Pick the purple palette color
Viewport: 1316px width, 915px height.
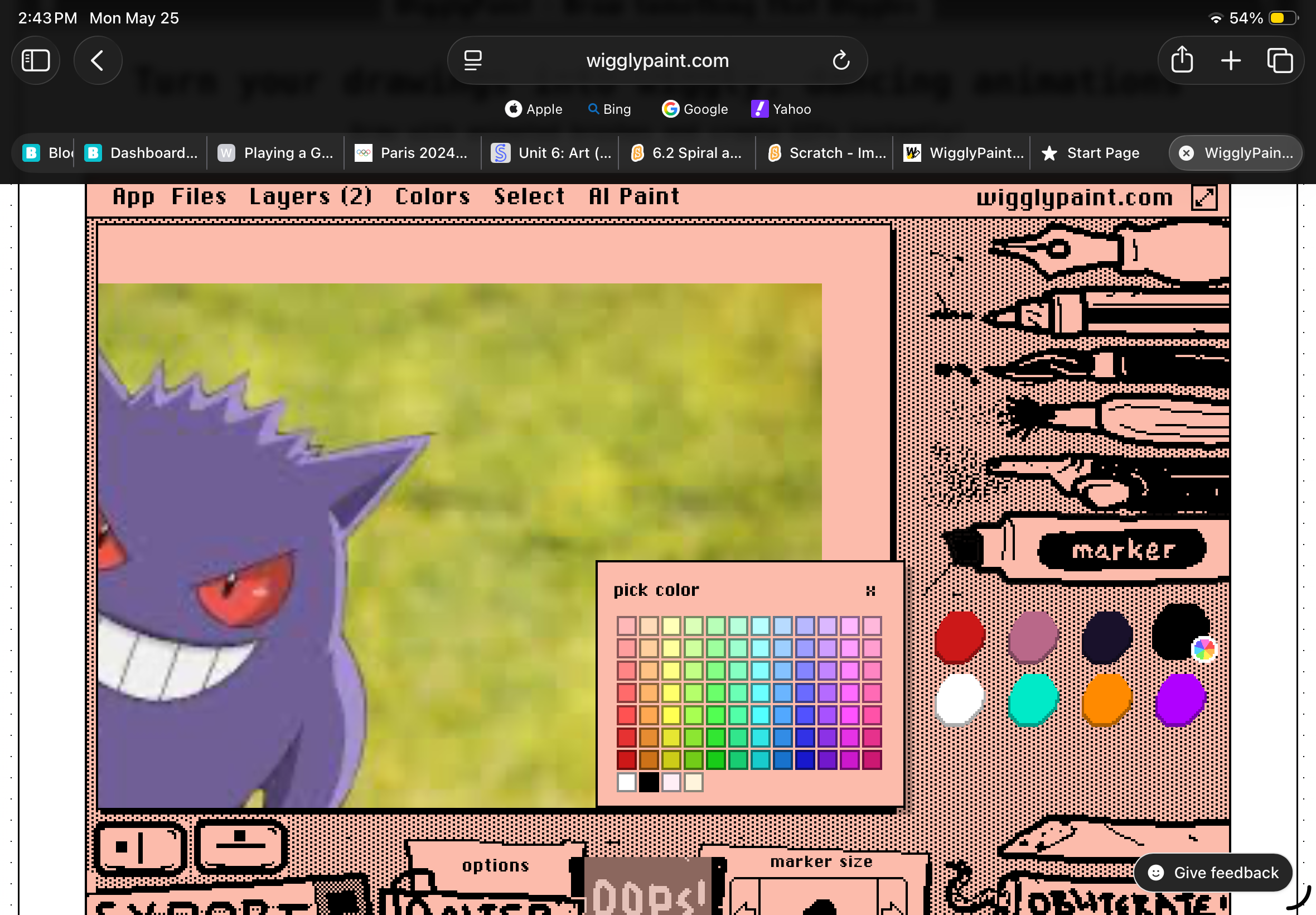pos(1181,700)
